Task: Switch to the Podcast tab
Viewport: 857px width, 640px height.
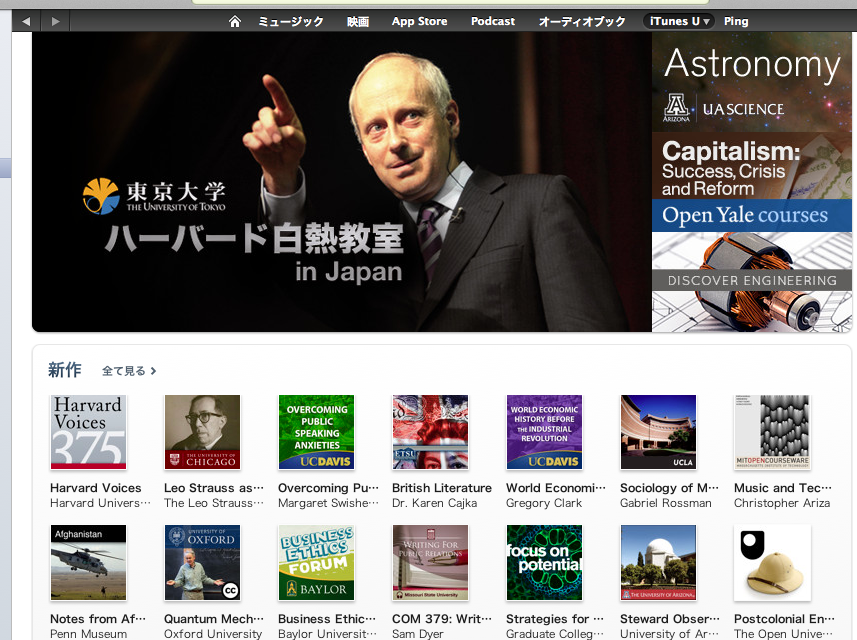Action: [493, 21]
